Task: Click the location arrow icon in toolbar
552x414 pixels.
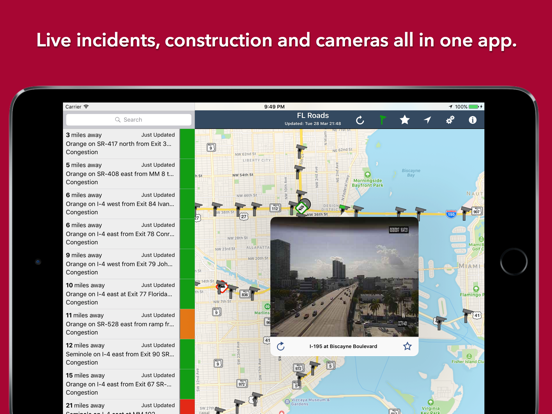Action: point(427,120)
